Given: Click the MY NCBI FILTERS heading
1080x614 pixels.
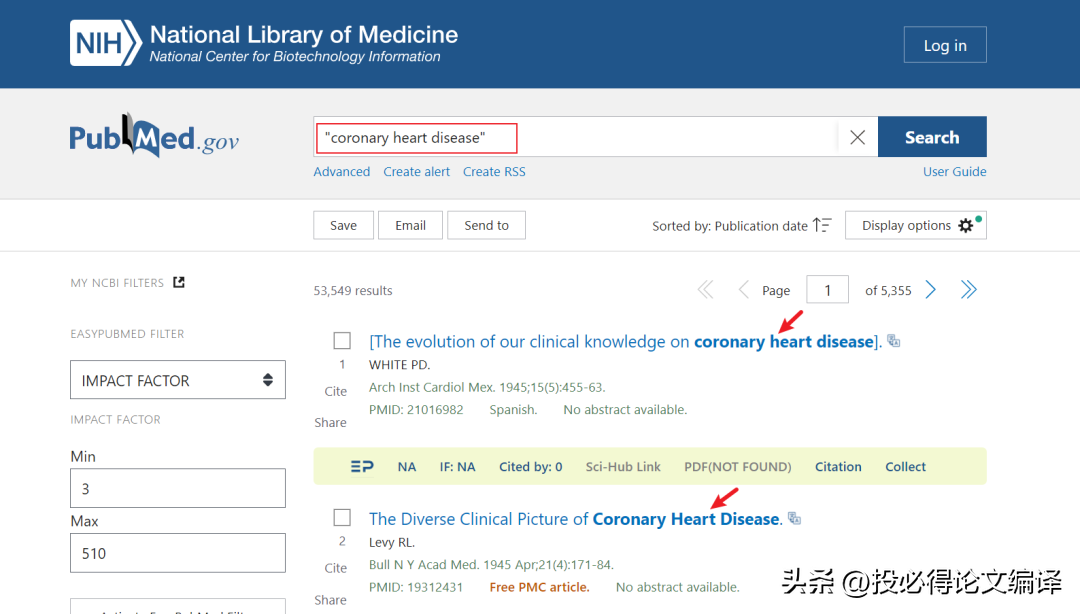Looking at the screenshot, I should point(117,283).
